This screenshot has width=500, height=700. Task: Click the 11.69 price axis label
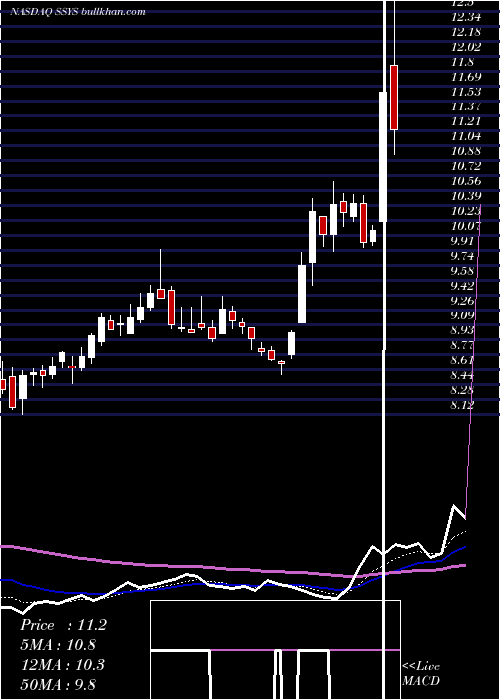pyautogui.click(x=466, y=77)
